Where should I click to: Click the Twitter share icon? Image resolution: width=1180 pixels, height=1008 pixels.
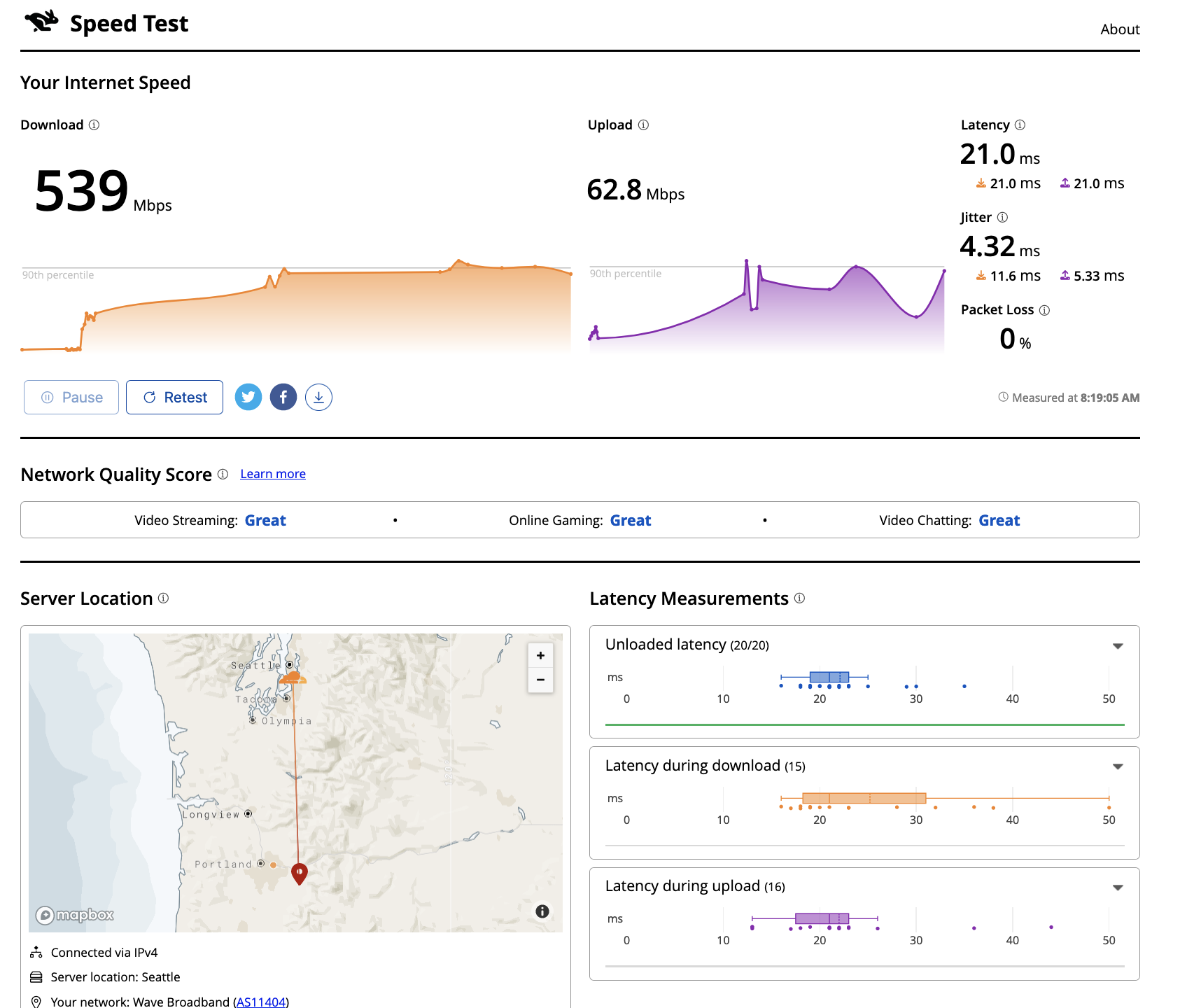coord(248,398)
